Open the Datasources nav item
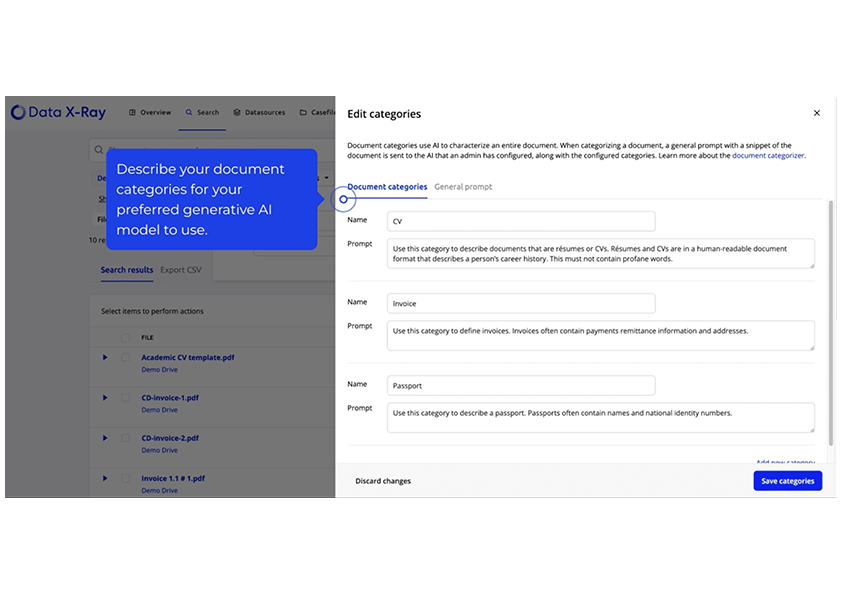Screen dimensions: 841x594 coord(259,113)
